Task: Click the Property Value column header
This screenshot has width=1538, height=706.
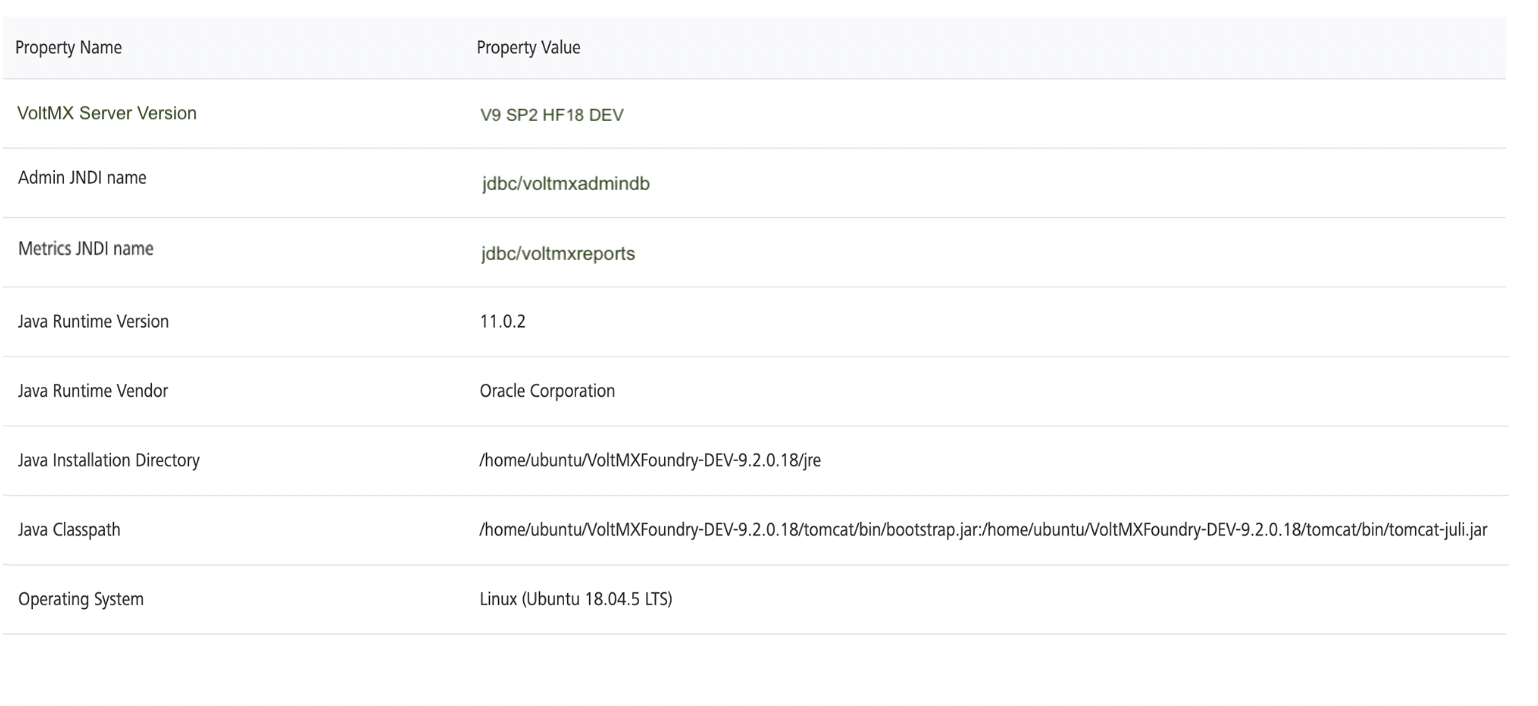Action: (x=528, y=48)
